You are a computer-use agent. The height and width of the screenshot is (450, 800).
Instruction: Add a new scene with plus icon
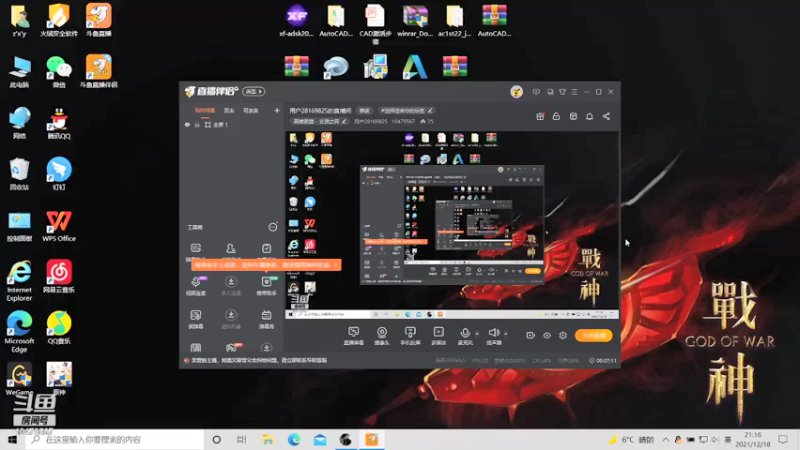pyautogui.click(x=277, y=110)
